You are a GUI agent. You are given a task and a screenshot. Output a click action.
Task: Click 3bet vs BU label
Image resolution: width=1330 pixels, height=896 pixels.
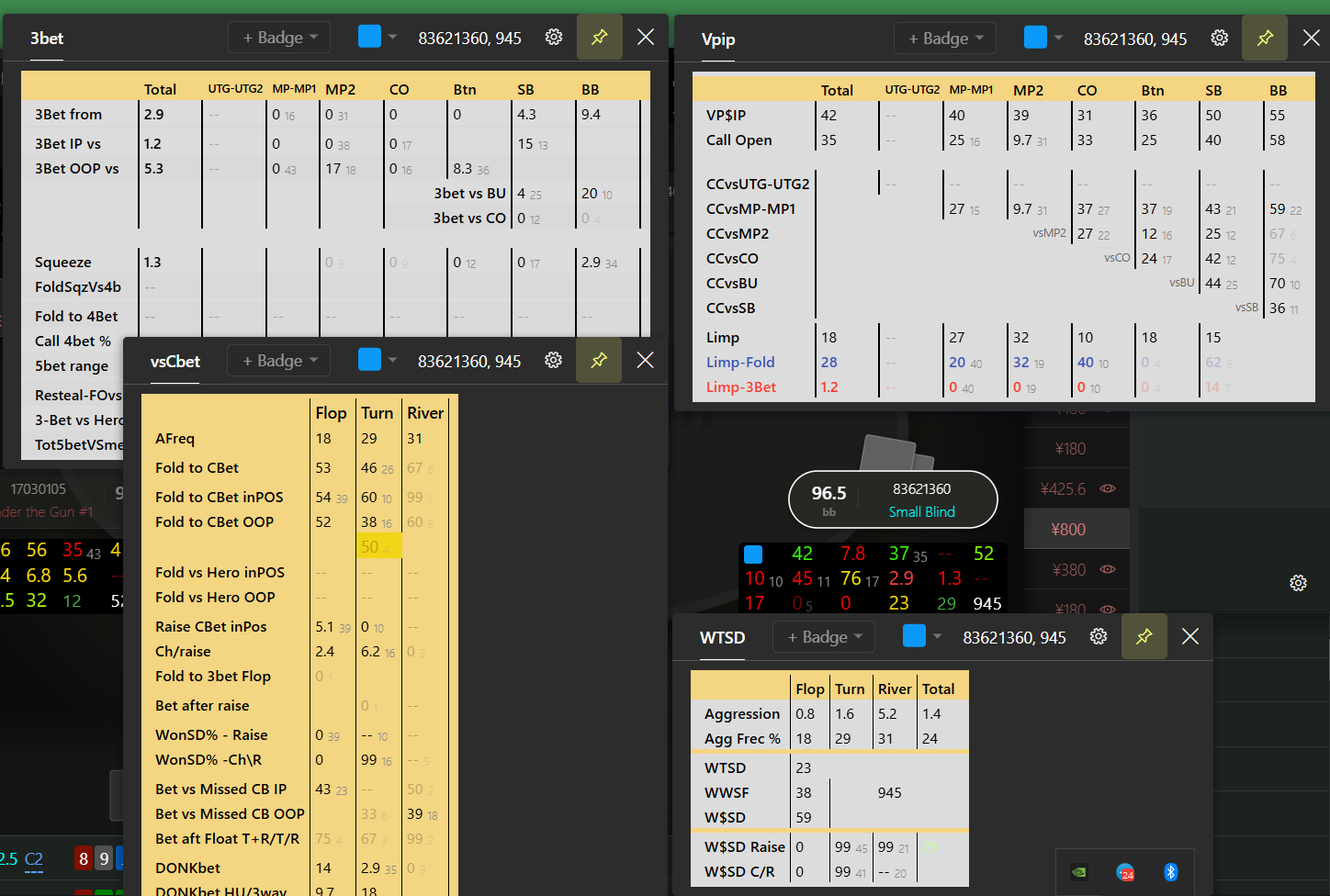(x=470, y=193)
